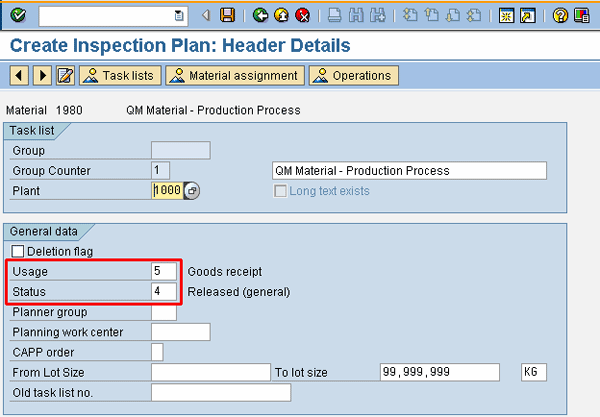Tick the CAPP order checkbox

[157, 351]
